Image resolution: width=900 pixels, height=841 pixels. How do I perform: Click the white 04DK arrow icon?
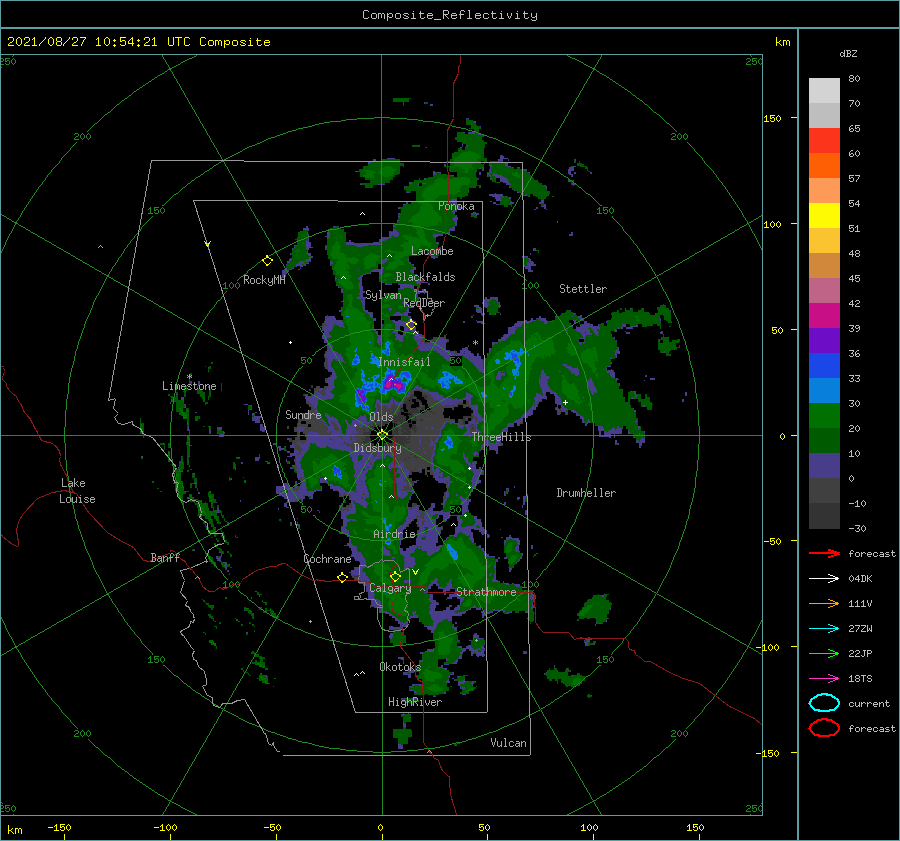point(824,579)
